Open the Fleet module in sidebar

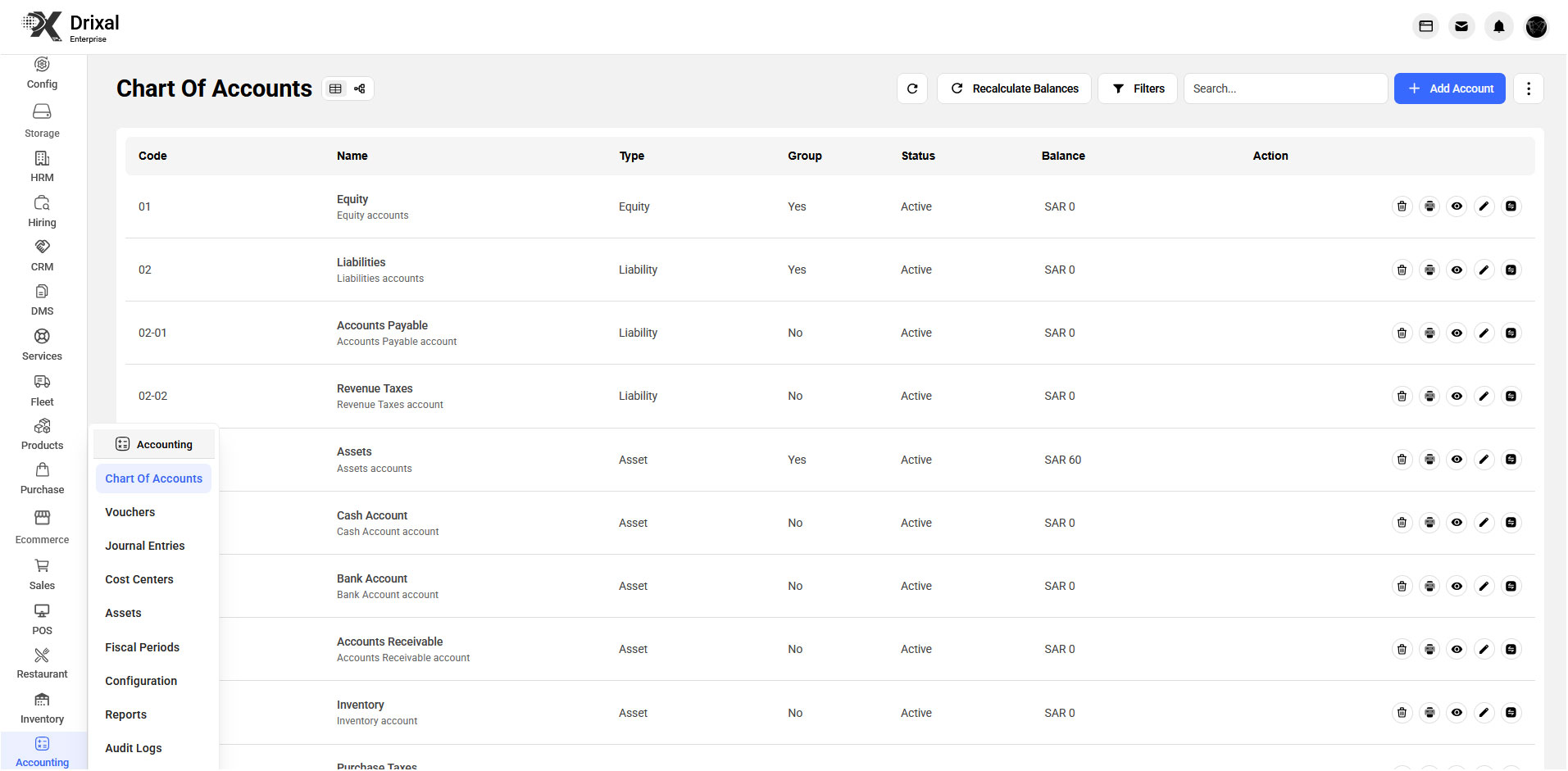point(42,390)
